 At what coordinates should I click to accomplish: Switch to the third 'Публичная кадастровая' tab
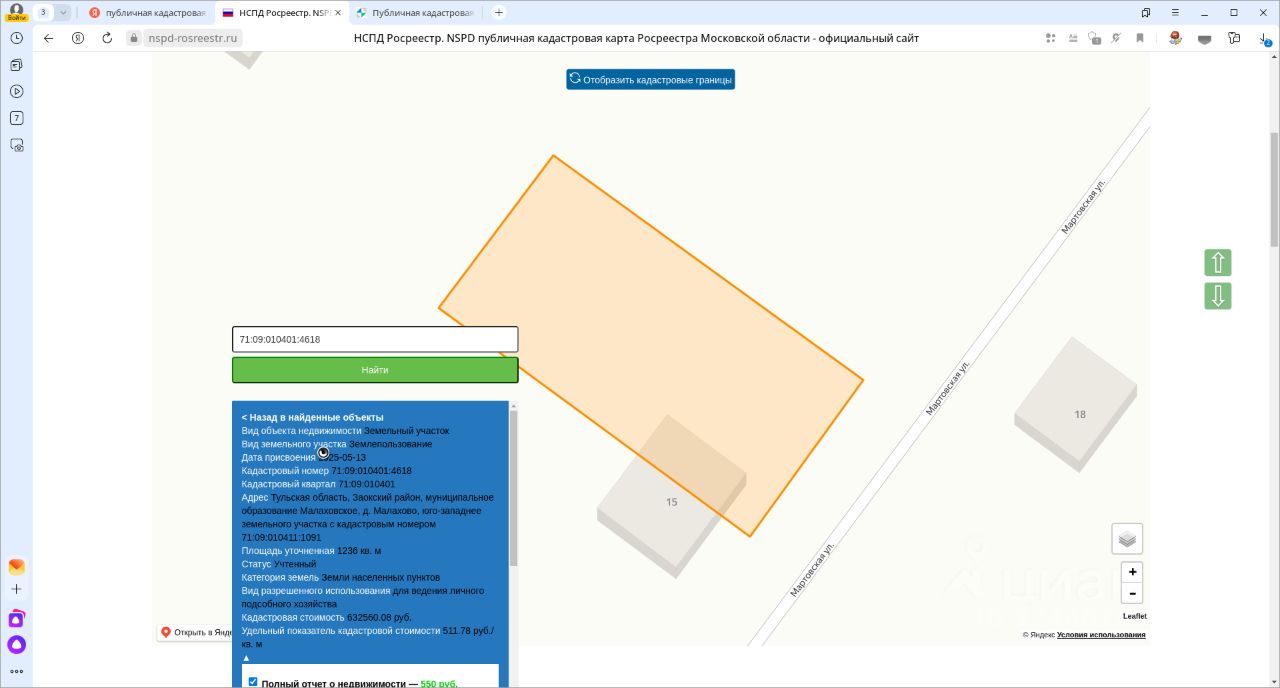coord(413,13)
